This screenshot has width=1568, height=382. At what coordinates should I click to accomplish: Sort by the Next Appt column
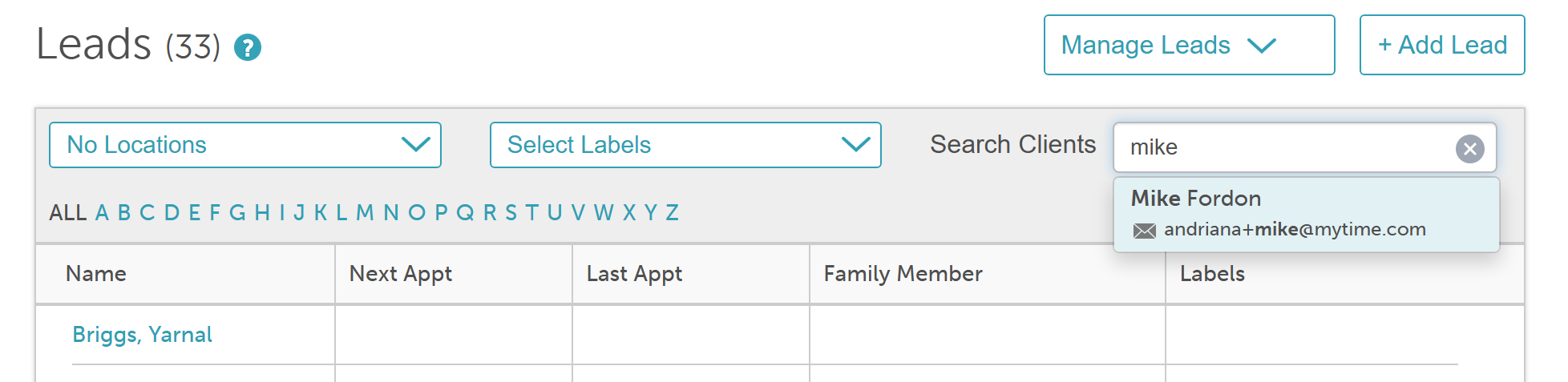coord(400,274)
